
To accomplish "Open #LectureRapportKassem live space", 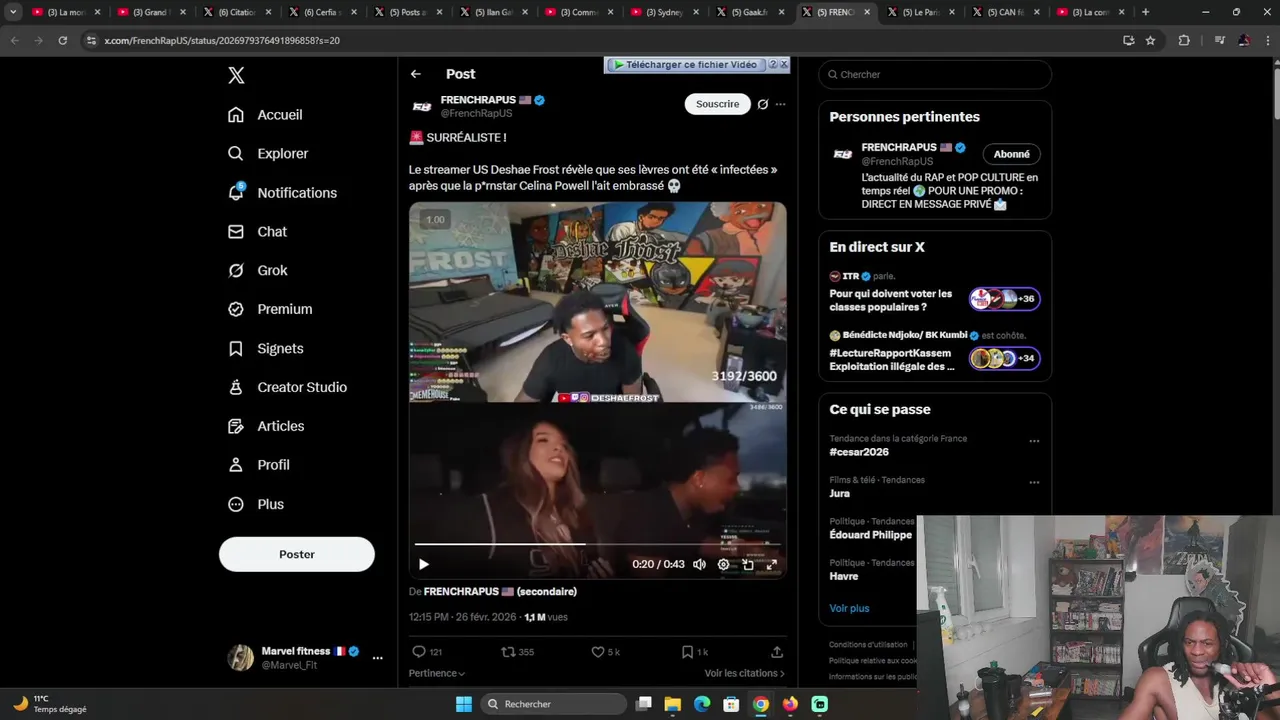I will pyautogui.click(x=935, y=352).
